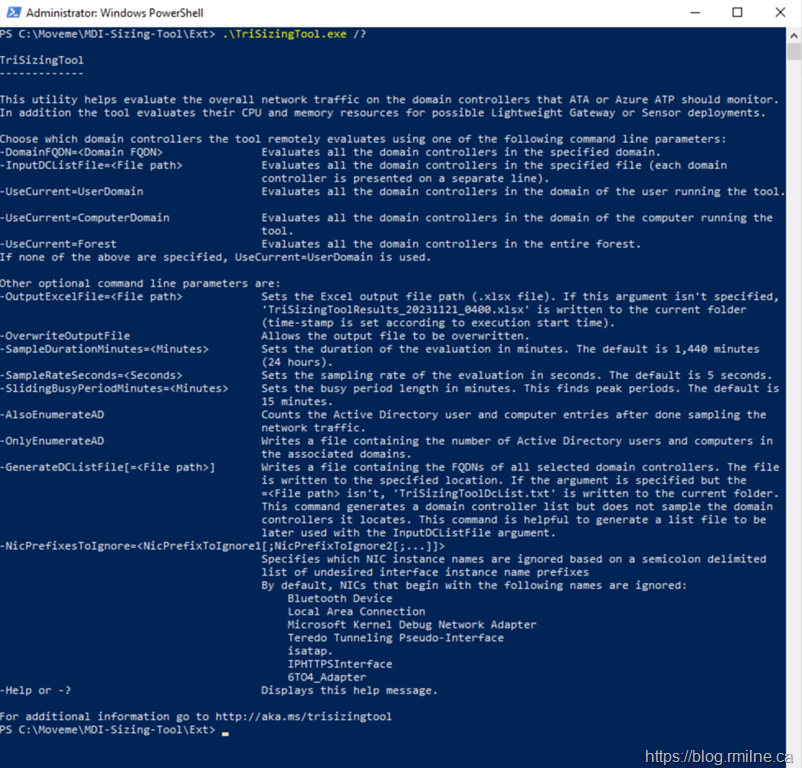The height and width of the screenshot is (768, 802).
Task: Click the blinking cursor at the last prompt
Action: pos(226,731)
